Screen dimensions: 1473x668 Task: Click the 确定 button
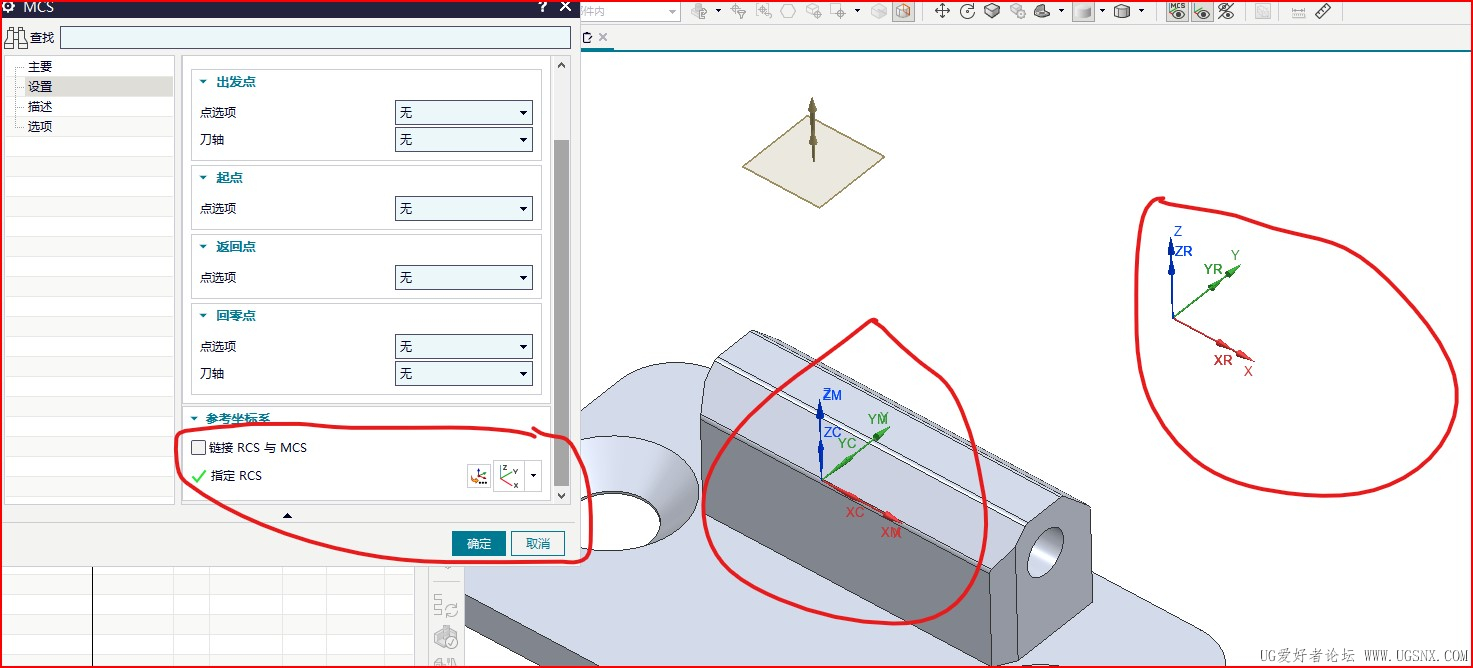(479, 543)
